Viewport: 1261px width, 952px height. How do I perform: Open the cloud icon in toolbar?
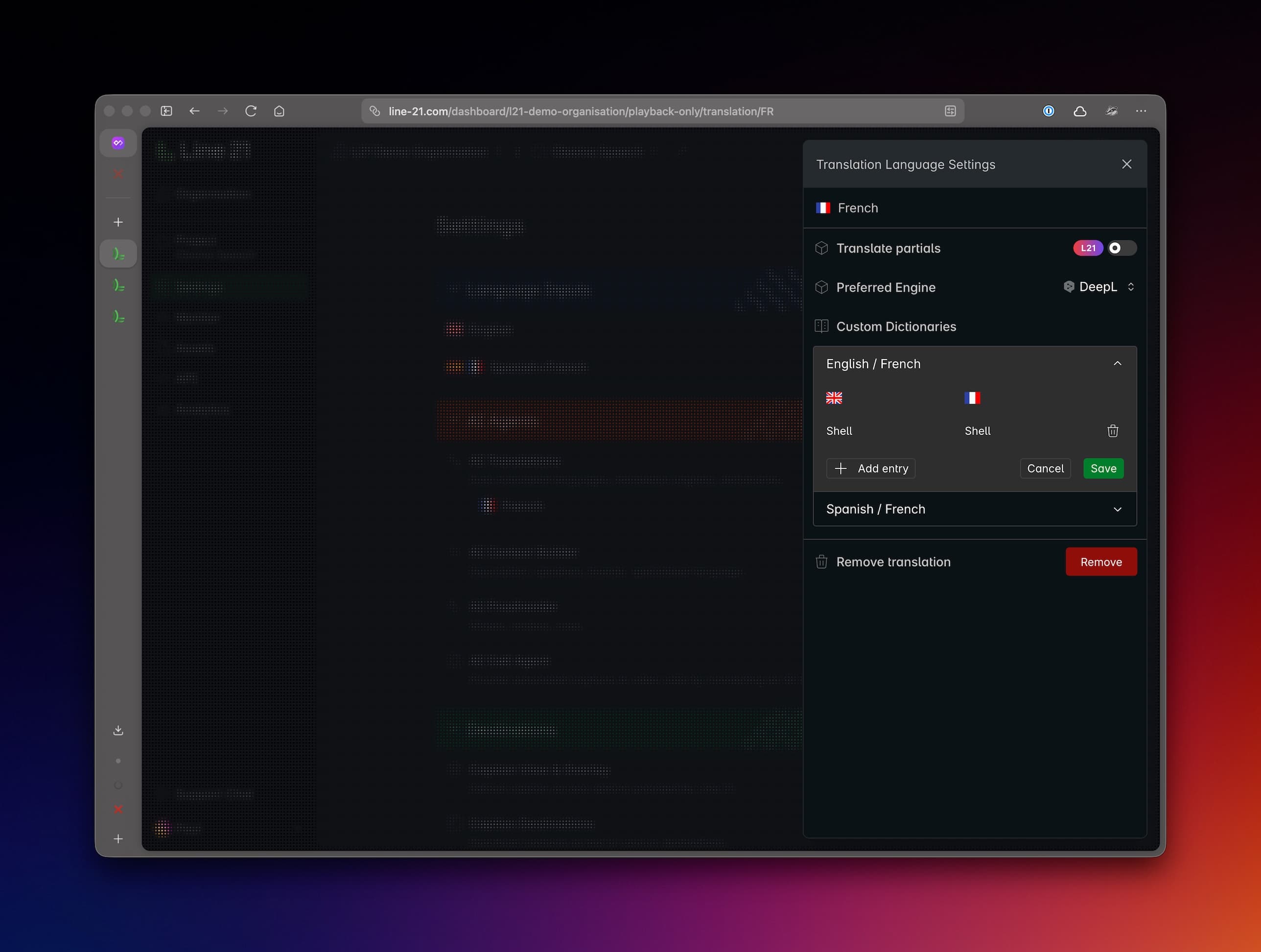pyautogui.click(x=1080, y=111)
